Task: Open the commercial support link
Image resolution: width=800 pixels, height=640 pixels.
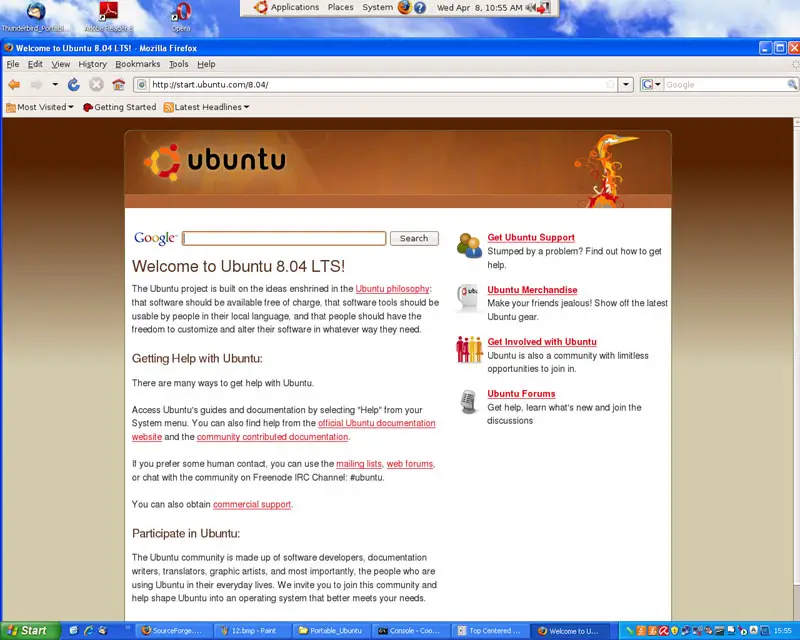Action: point(252,504)
